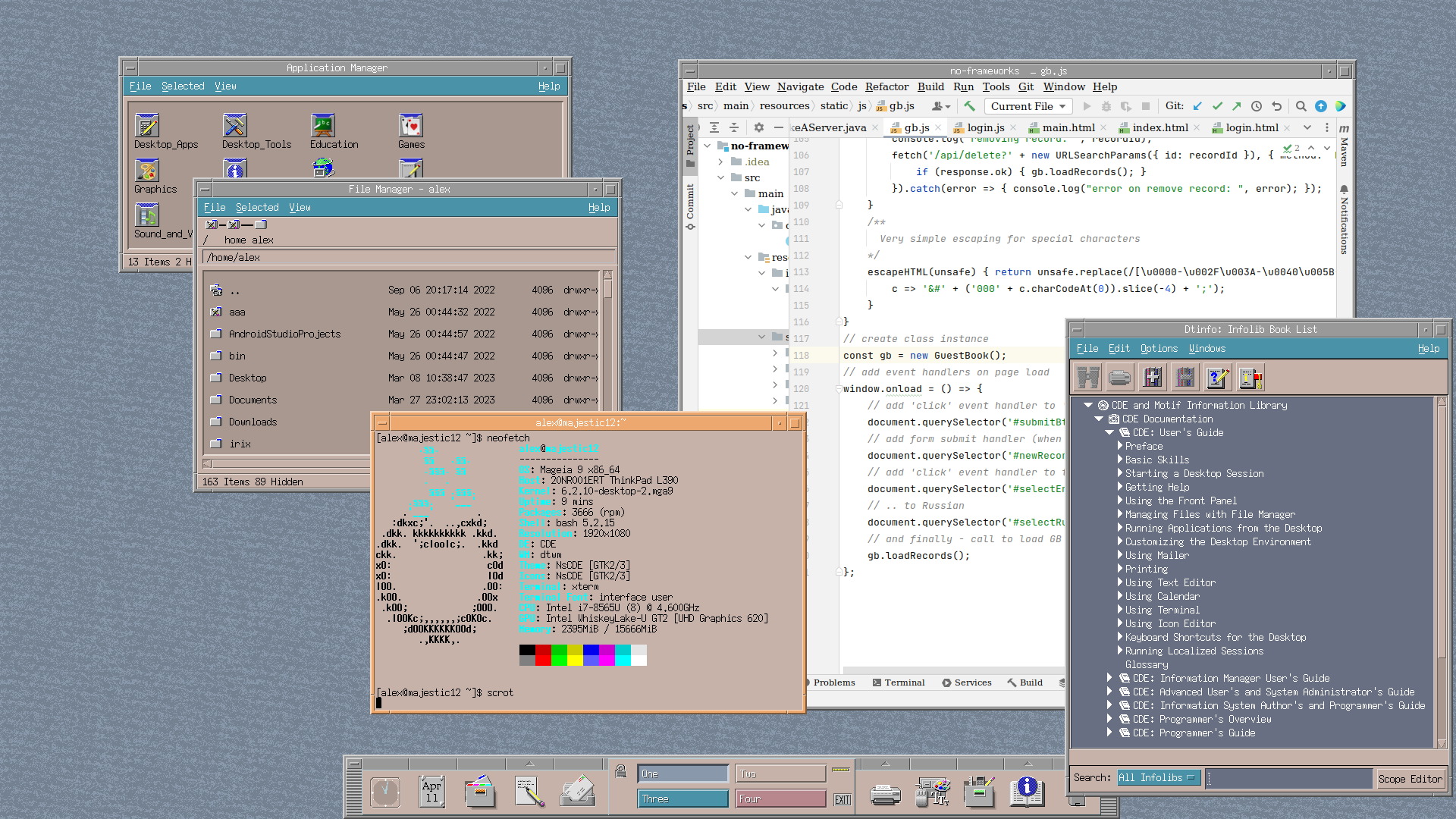Click the Problems tool window button
The width and height of the screenshot is (1456, 819).
tap(833, 682)
